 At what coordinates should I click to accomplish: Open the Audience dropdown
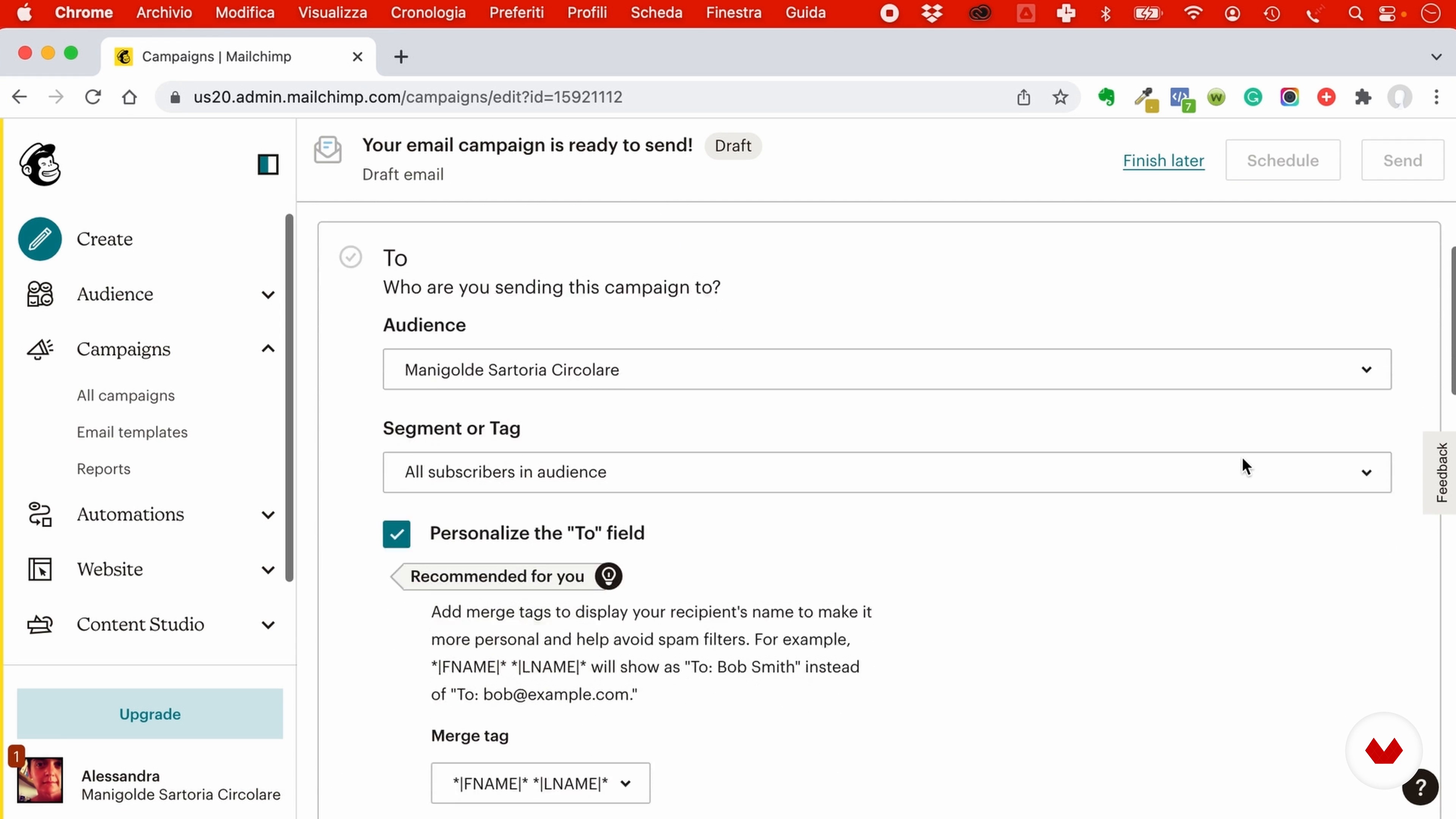887,369
